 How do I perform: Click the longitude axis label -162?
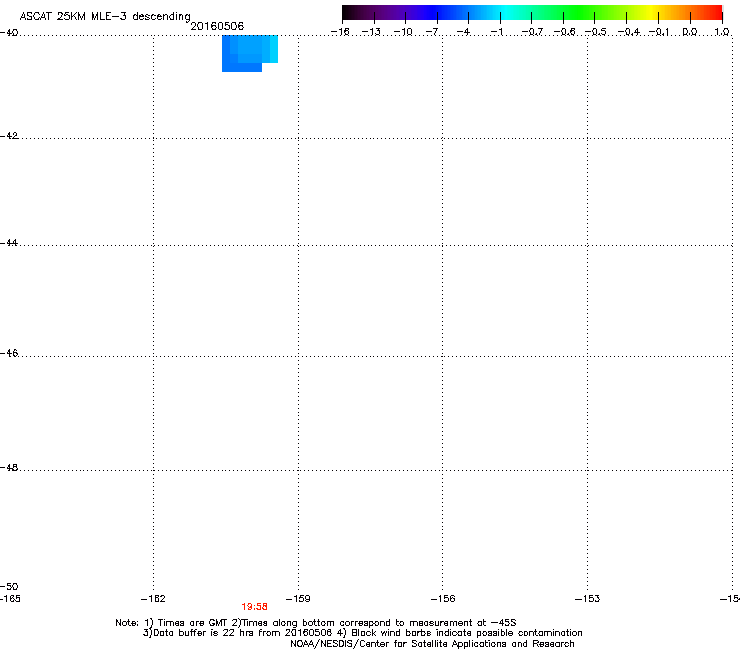(153, 599)
